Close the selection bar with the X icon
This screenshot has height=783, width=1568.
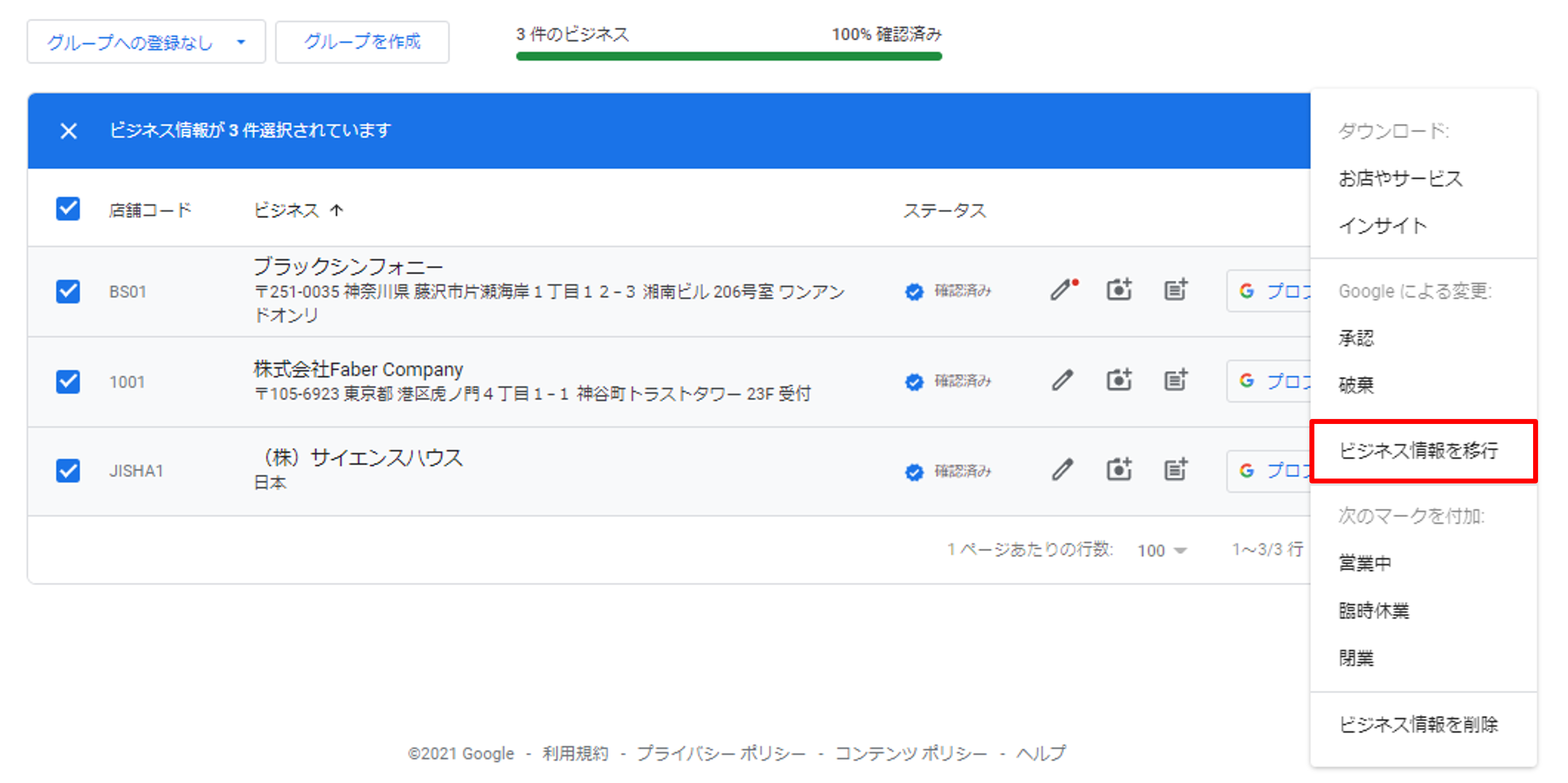(68, 130)
